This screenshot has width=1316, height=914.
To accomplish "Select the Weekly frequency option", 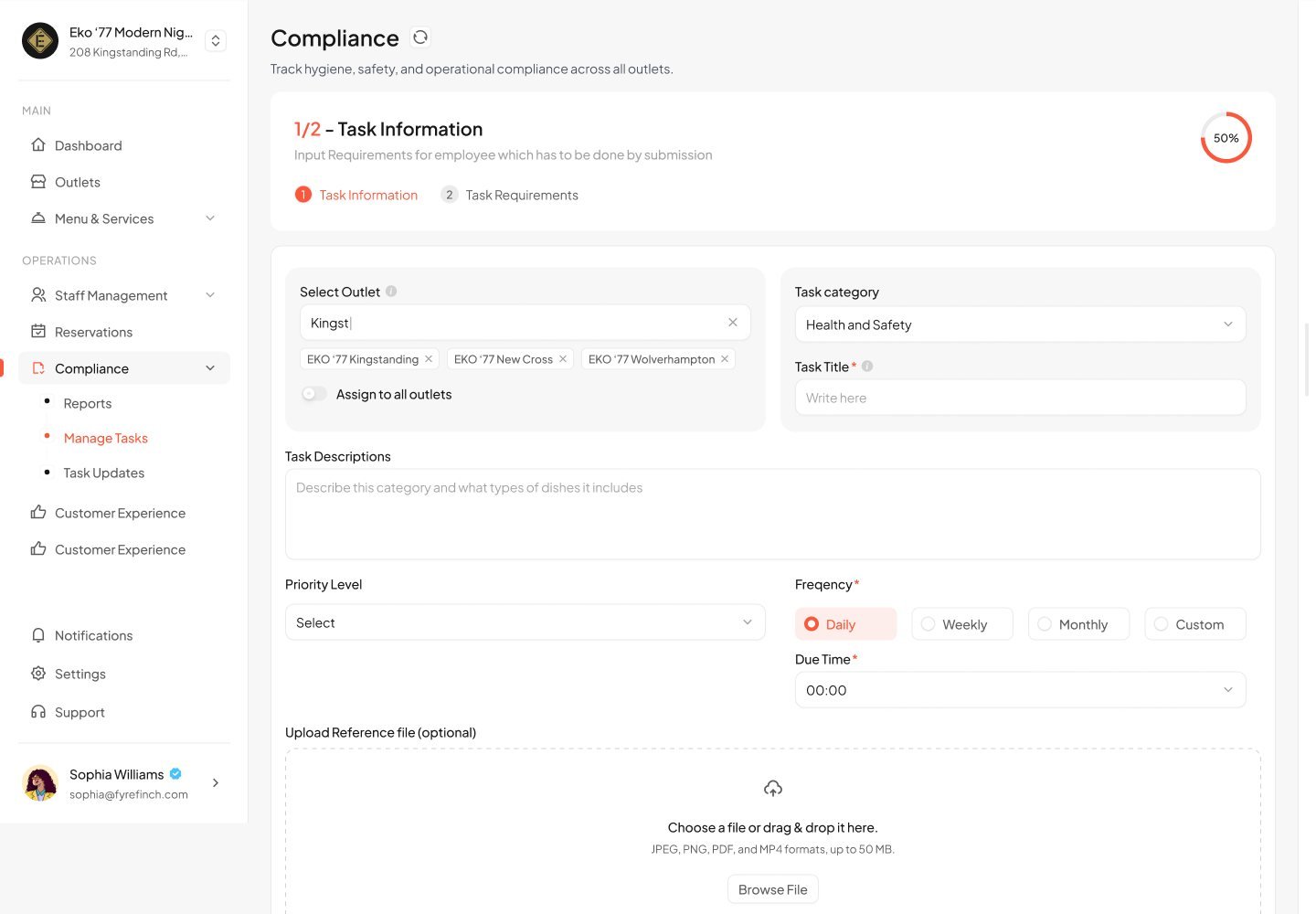I will [962, 624].
